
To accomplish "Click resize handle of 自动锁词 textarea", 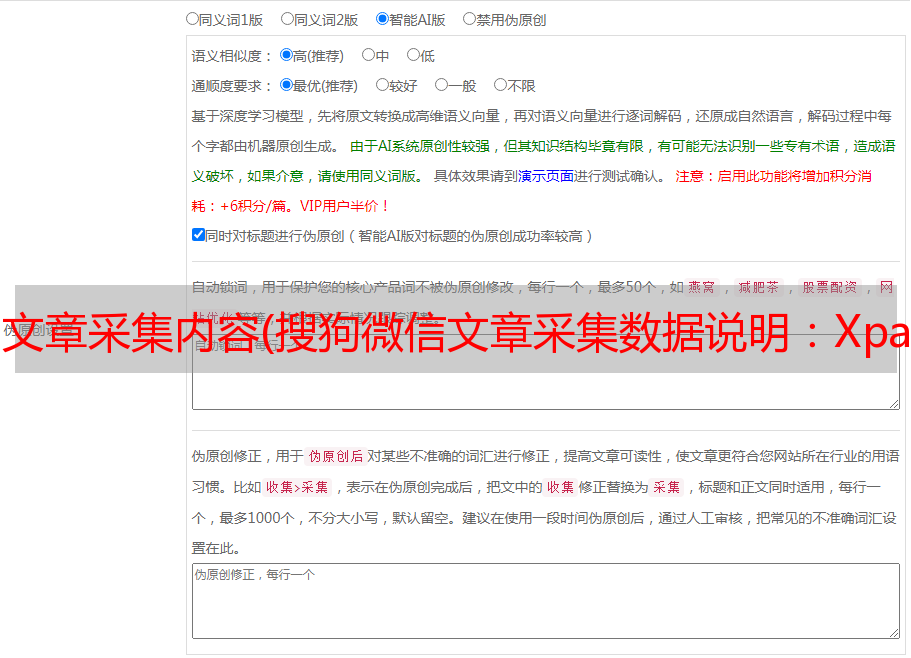I will (894, 404).
